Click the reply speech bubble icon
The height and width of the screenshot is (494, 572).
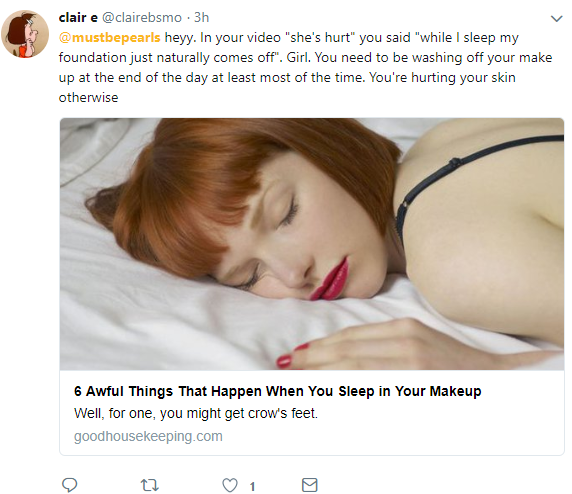point(69,485)
